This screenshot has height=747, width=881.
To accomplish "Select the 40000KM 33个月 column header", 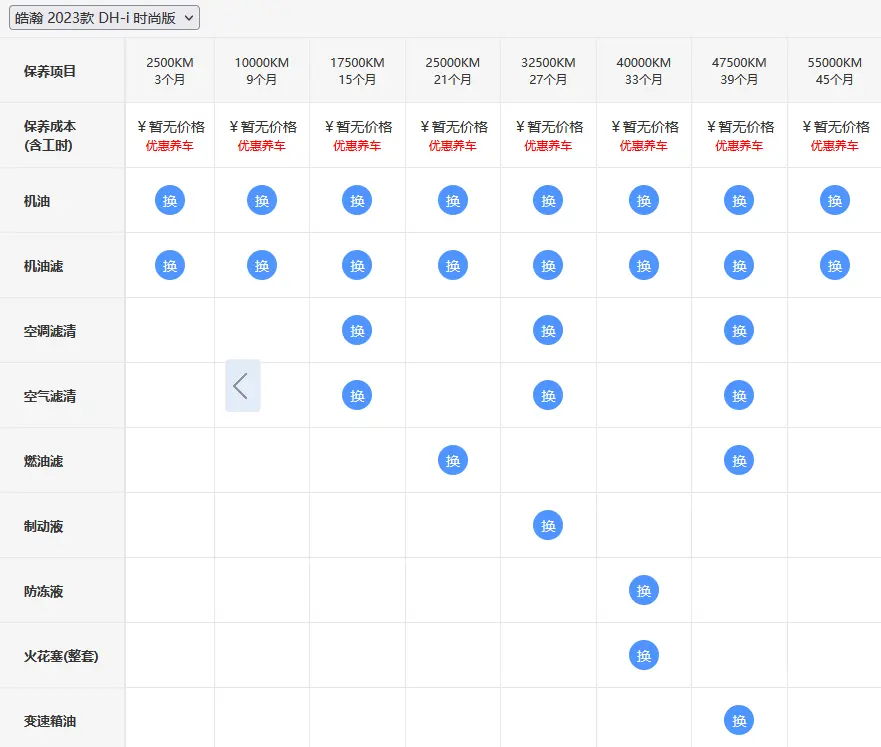I will pyautogui.click(x=644, y=71).
